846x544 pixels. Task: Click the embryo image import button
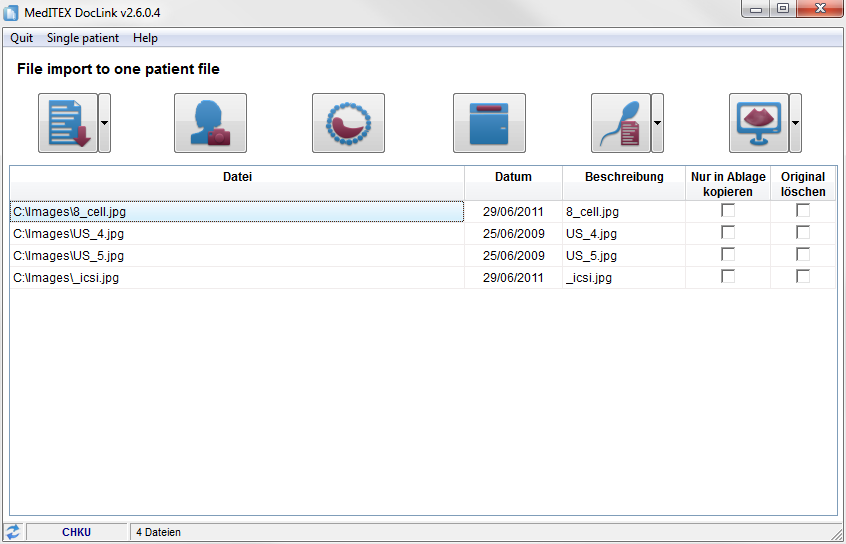point(349,123)
